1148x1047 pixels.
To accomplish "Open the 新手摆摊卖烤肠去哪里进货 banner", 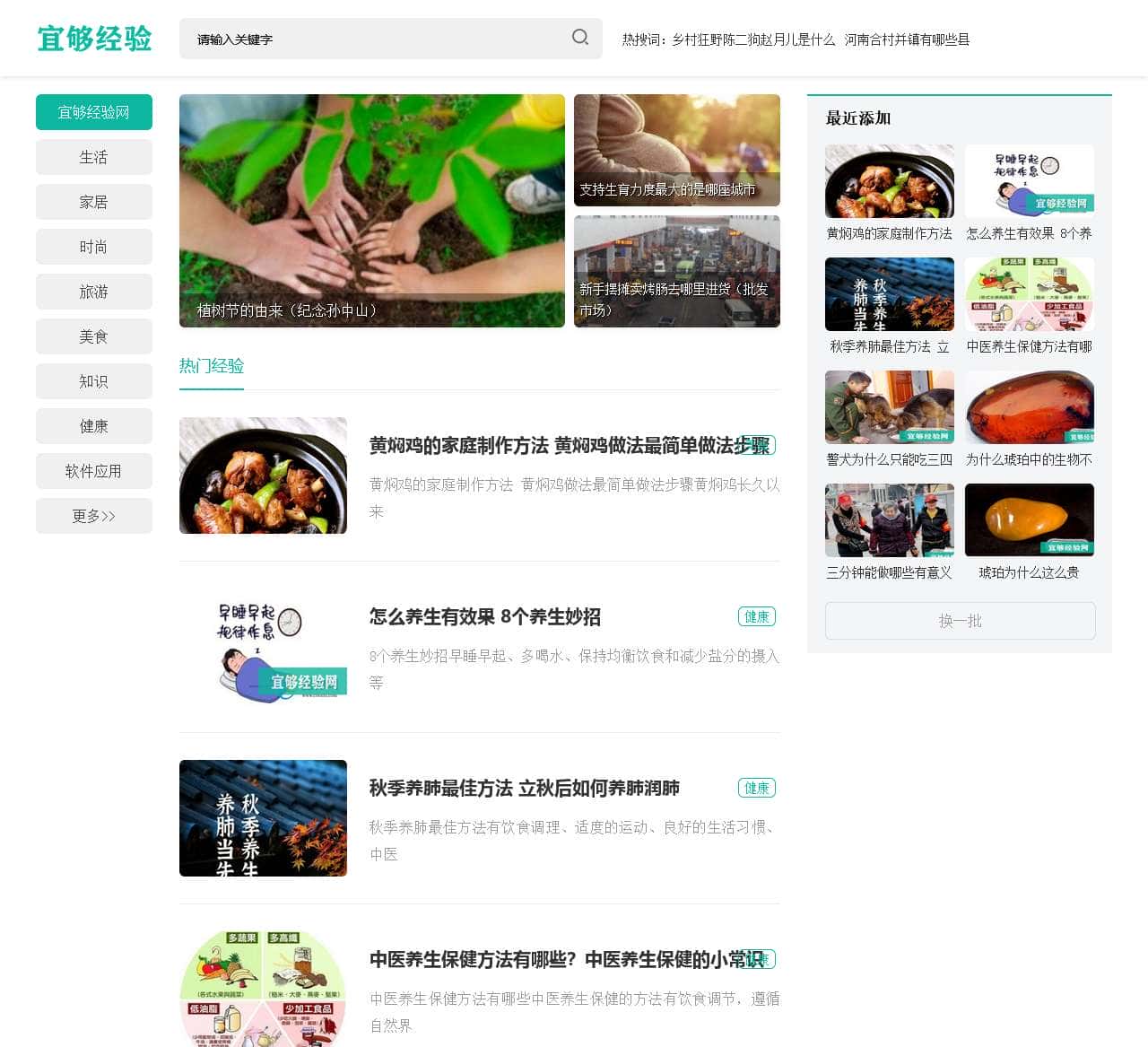I will 677,271.
